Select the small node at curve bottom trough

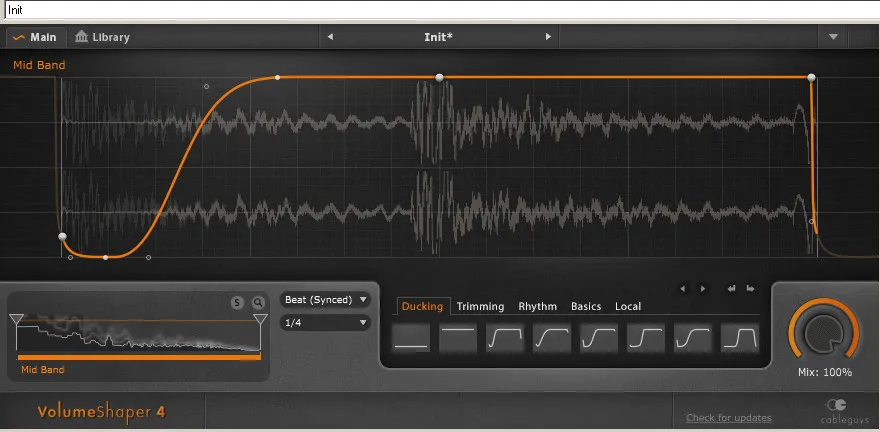coord(106,258)
